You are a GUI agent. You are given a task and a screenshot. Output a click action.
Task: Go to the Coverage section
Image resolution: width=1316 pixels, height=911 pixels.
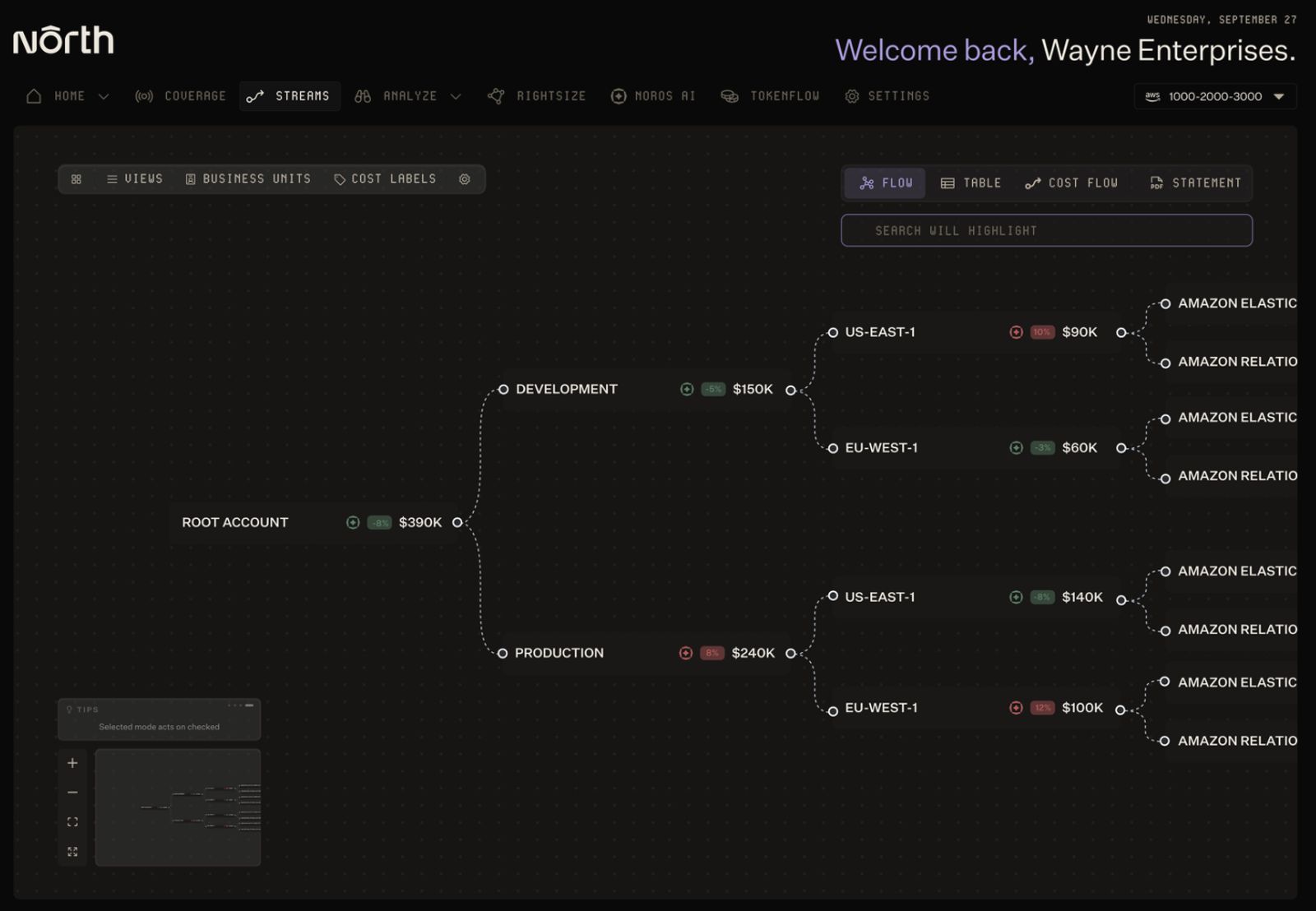click(x=180, y=96)
